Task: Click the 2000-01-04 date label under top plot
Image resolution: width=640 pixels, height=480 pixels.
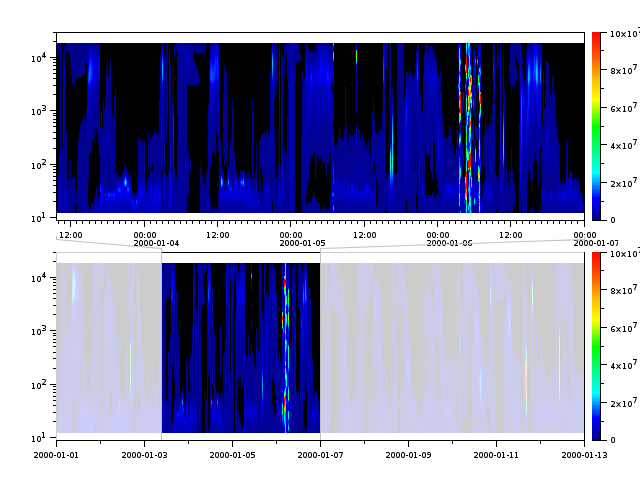Action: [156, 243]
